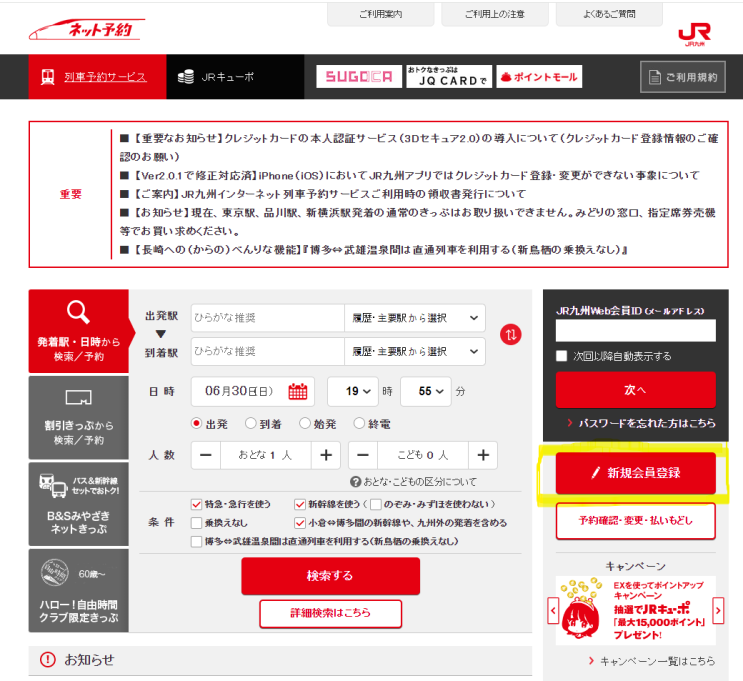This screenshot has width=743, height=681.
Task: Open the SUGOCA banner
Action: (x=359, y=77)
